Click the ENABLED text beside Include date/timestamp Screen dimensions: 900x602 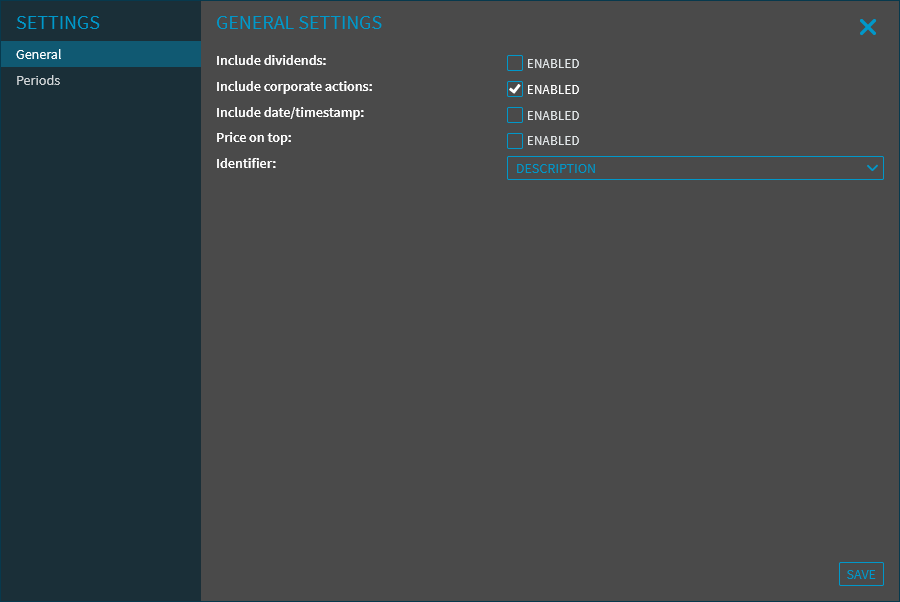coord(553,116)
